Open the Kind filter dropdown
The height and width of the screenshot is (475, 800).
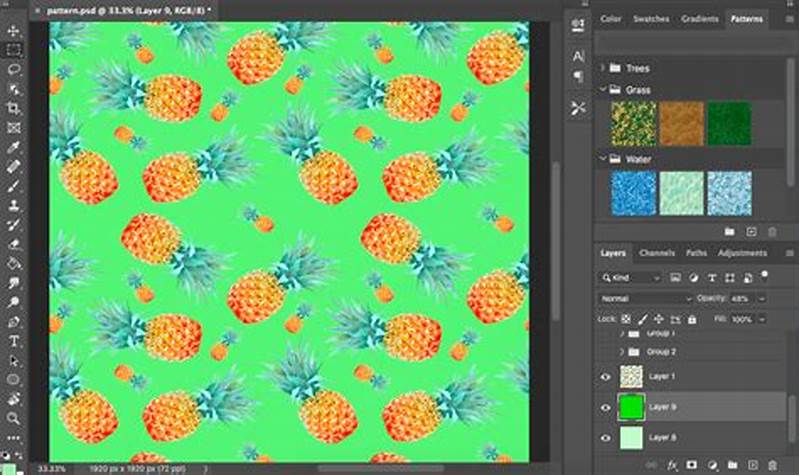click(x=631, y=278)
